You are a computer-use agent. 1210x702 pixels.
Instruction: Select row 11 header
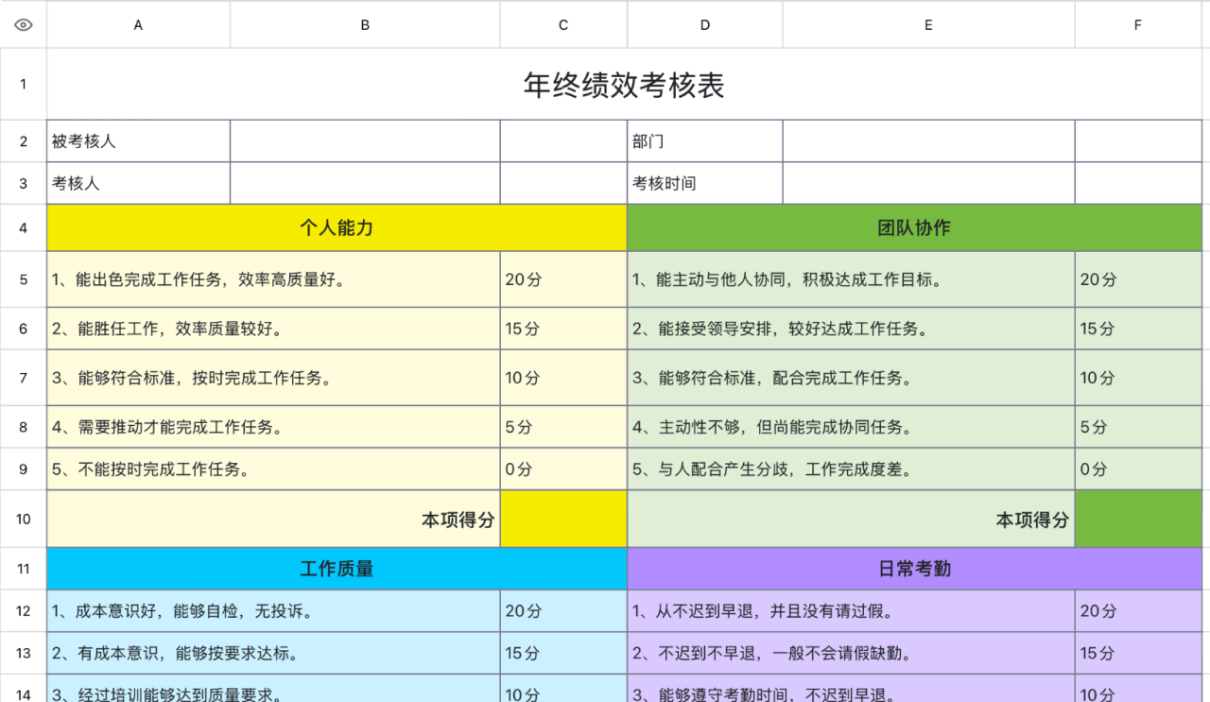tap(23, 569)
